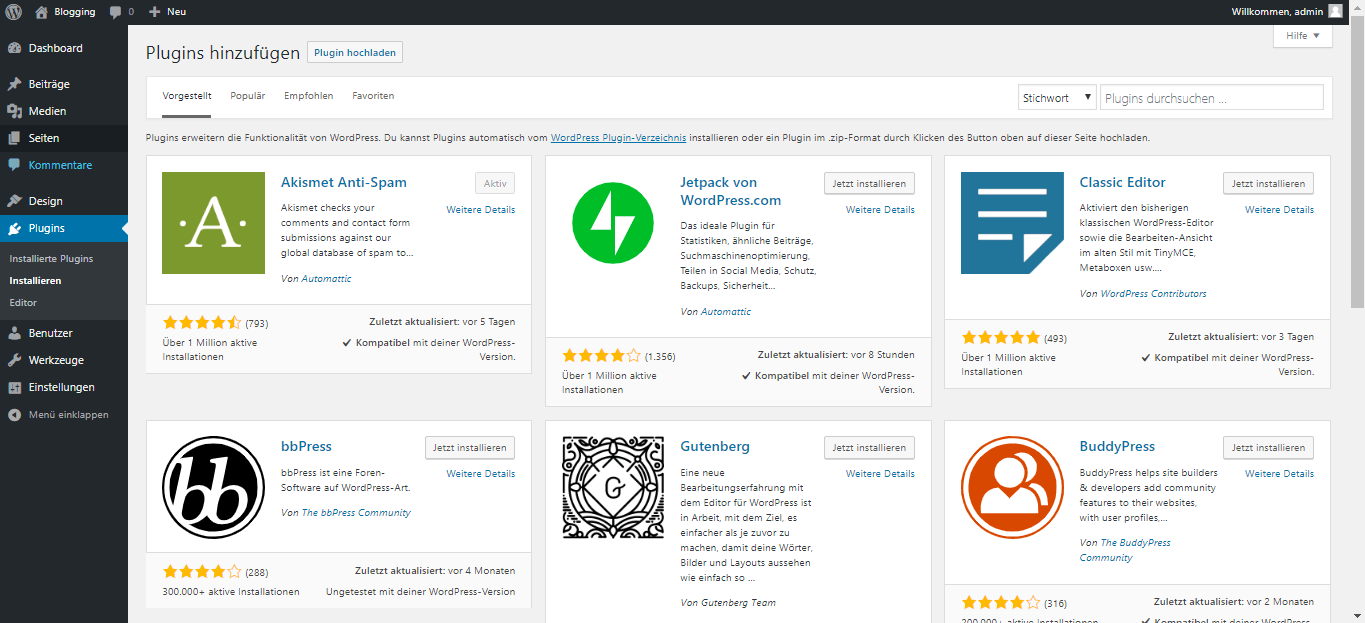Viewport: 1365px width, 623px height.
Task: Click The bbPress Community author link
Action: (x=356, y=513)
